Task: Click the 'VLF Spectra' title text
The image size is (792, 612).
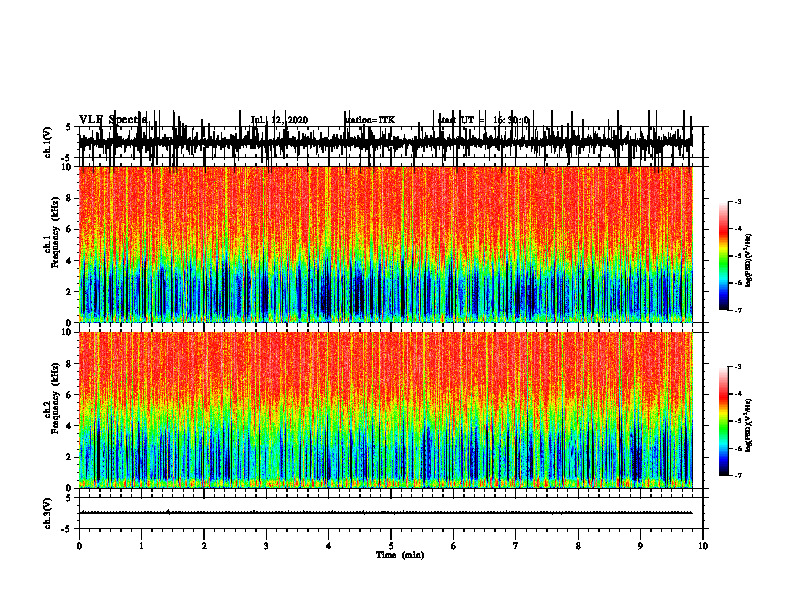Action: coord(113,120)
